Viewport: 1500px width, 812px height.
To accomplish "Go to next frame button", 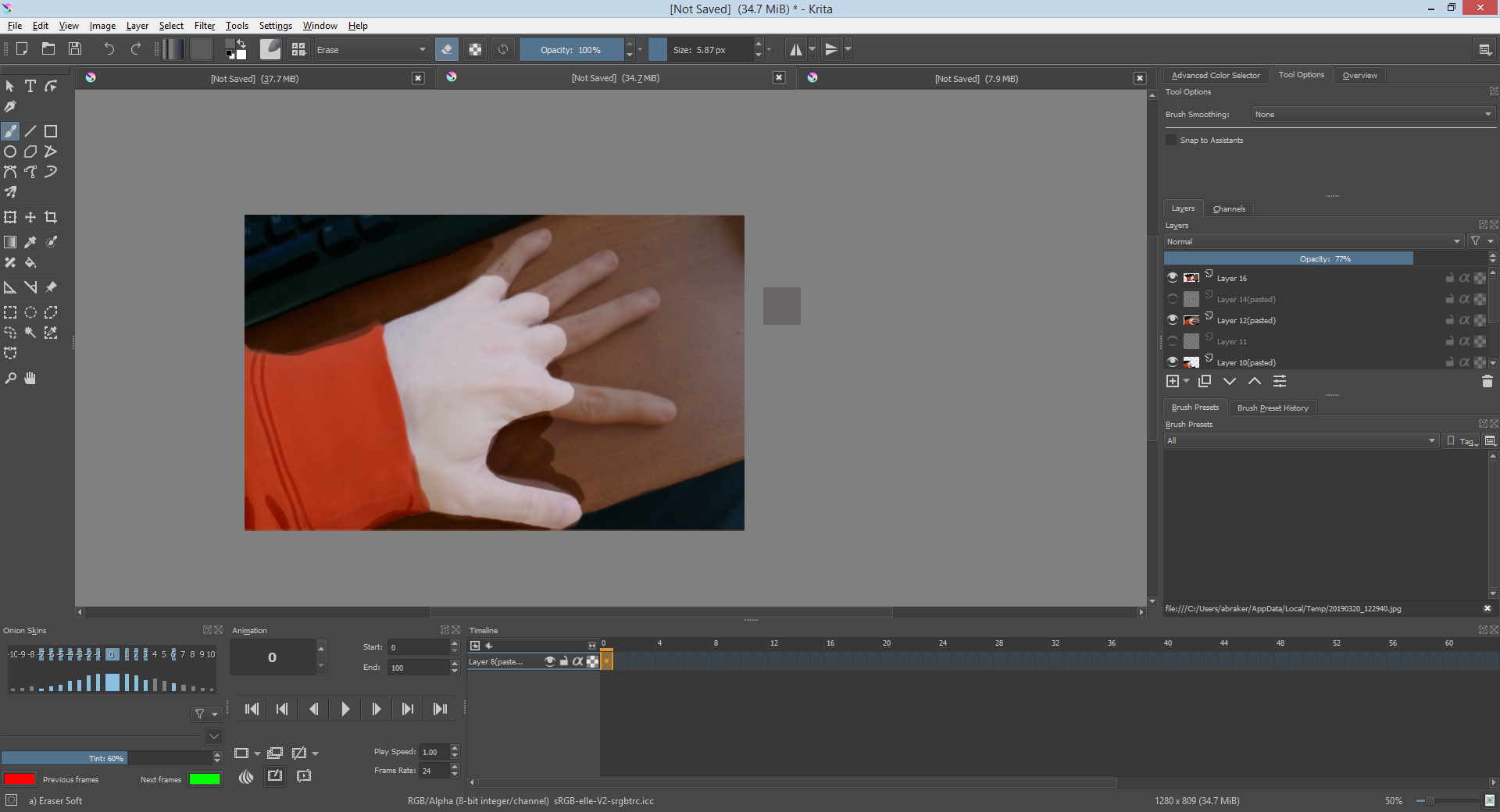I will coord(377,709).
